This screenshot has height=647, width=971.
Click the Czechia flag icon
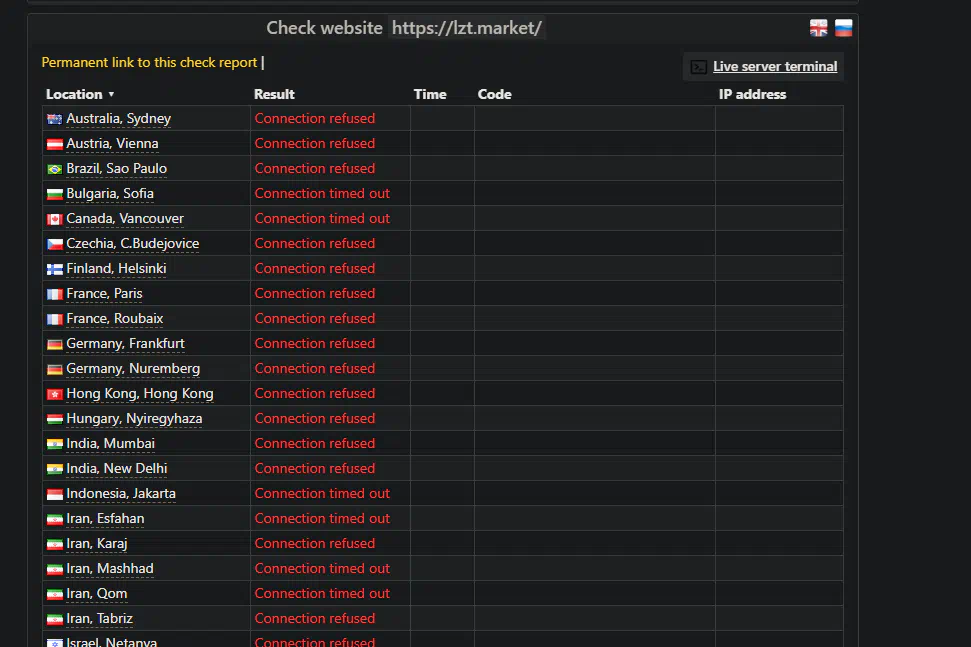[x=54, y=244]
